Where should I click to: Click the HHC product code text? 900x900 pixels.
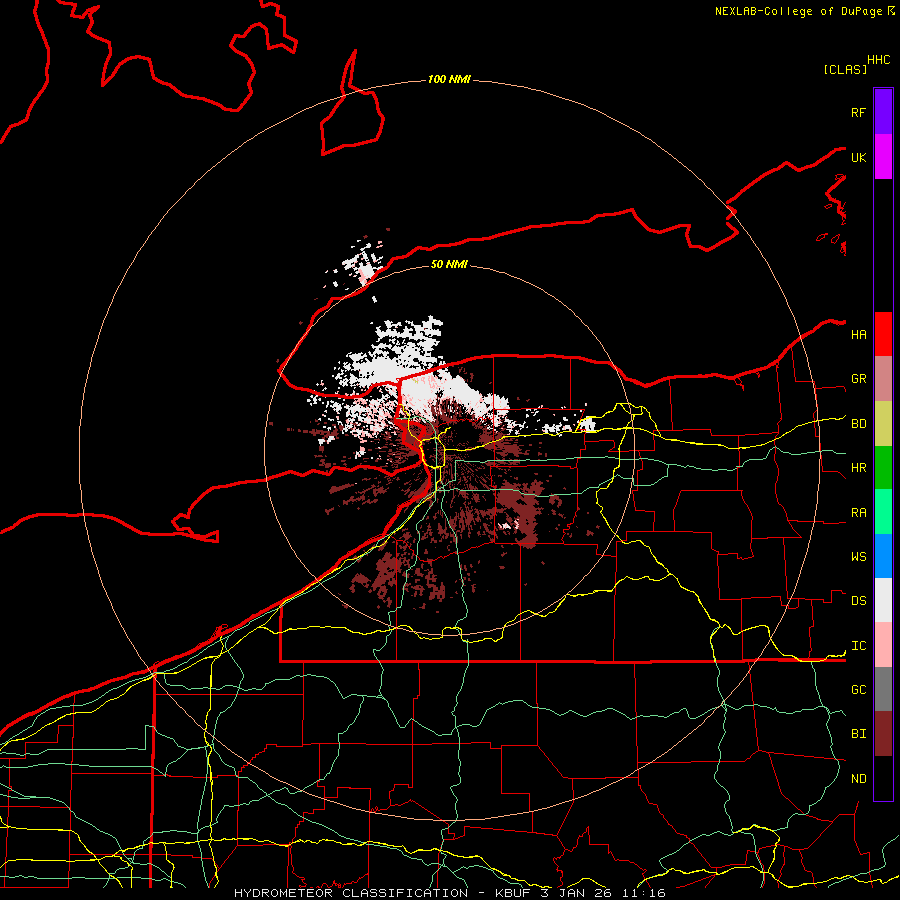(878, 60)
